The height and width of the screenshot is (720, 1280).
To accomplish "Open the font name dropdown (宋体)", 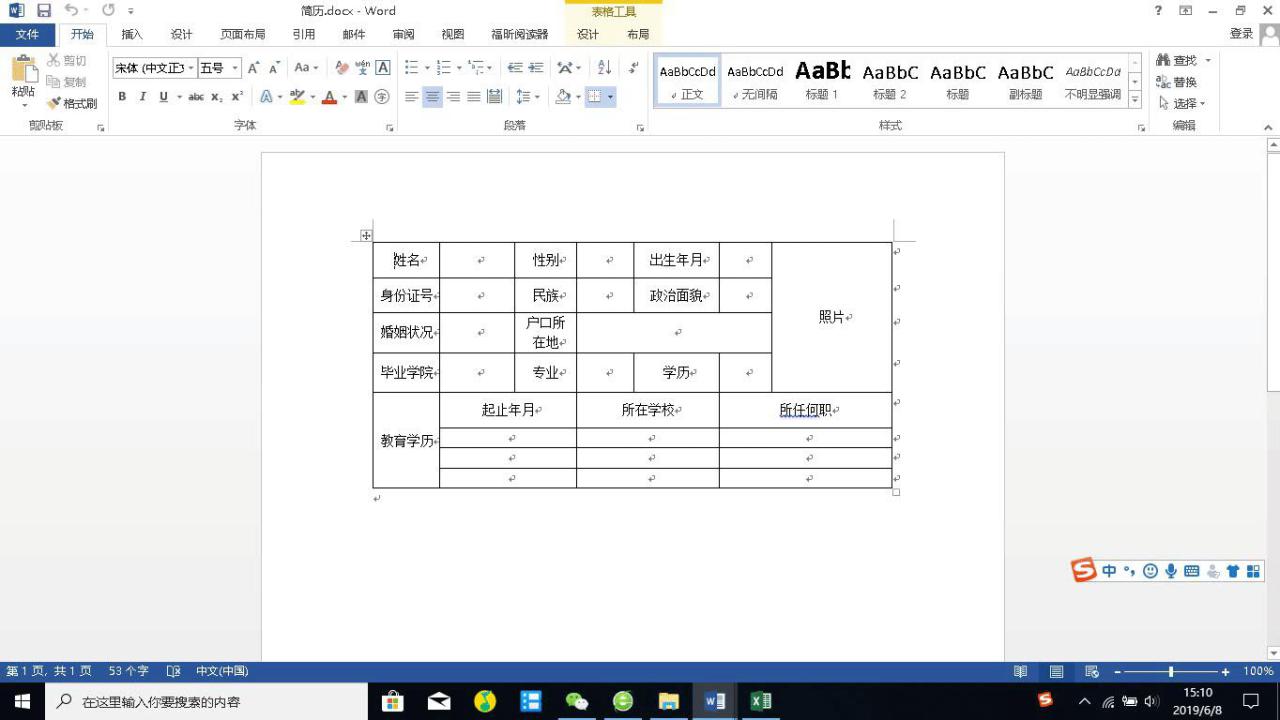I will point(191,68).
